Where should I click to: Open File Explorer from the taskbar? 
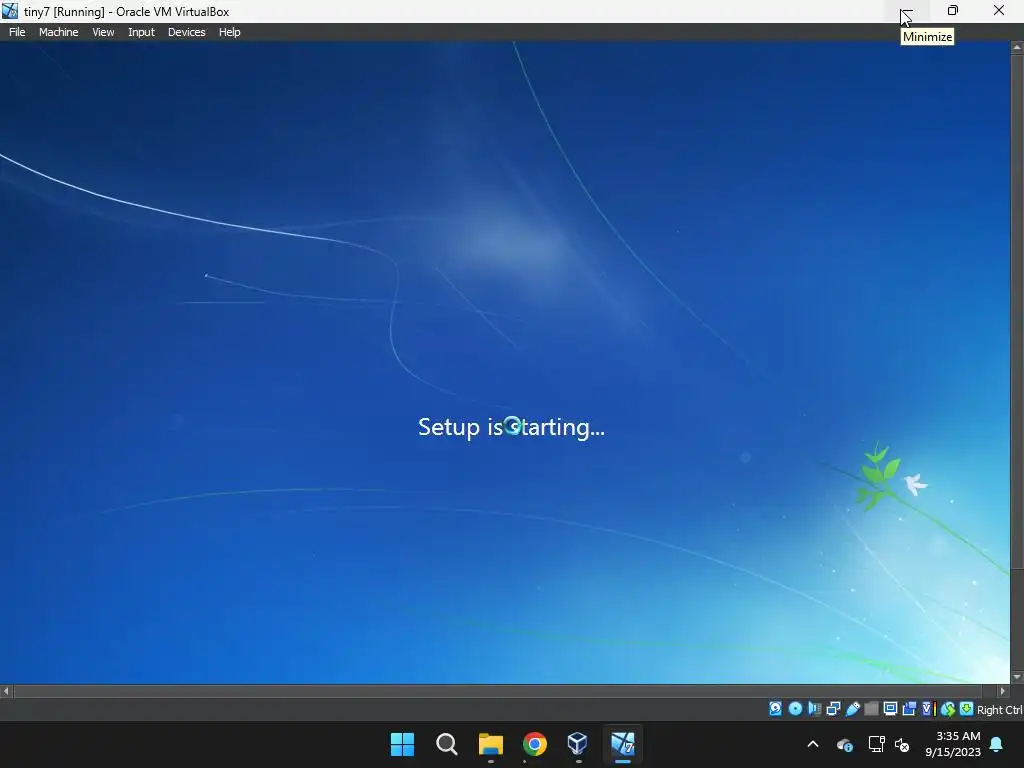click(490, 744)
